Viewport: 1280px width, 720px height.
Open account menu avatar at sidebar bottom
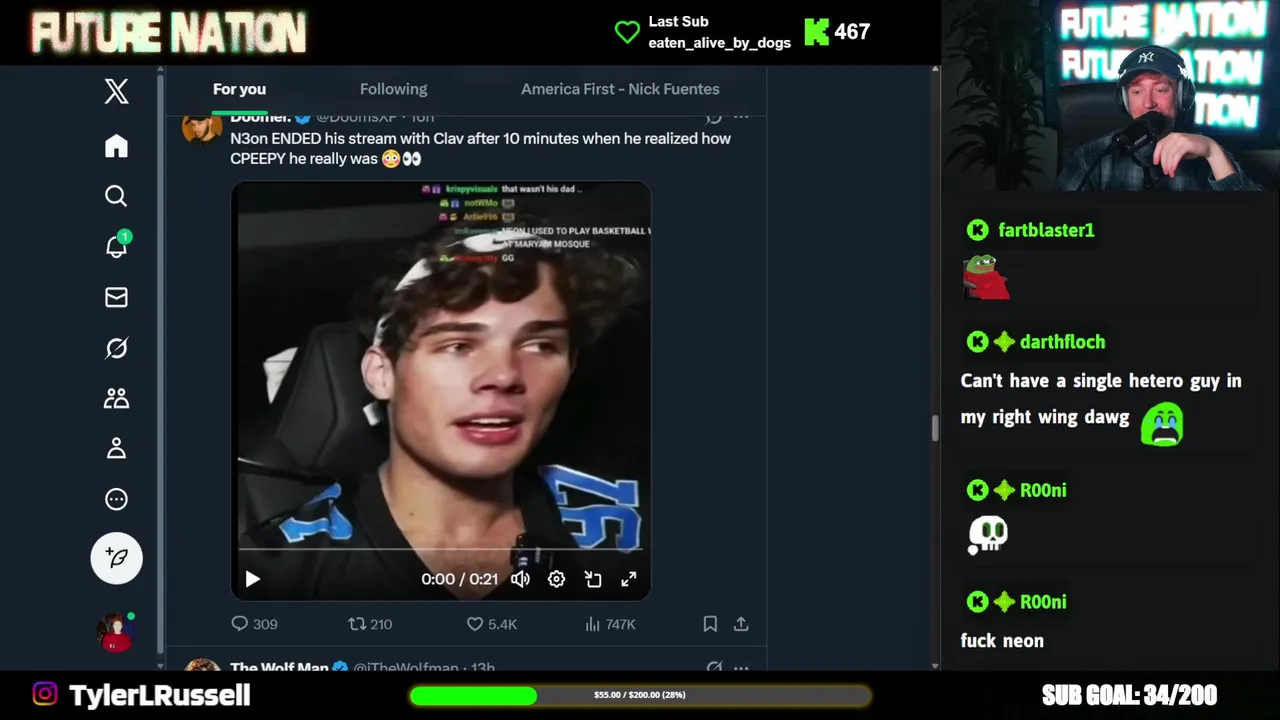click(114, 633)
